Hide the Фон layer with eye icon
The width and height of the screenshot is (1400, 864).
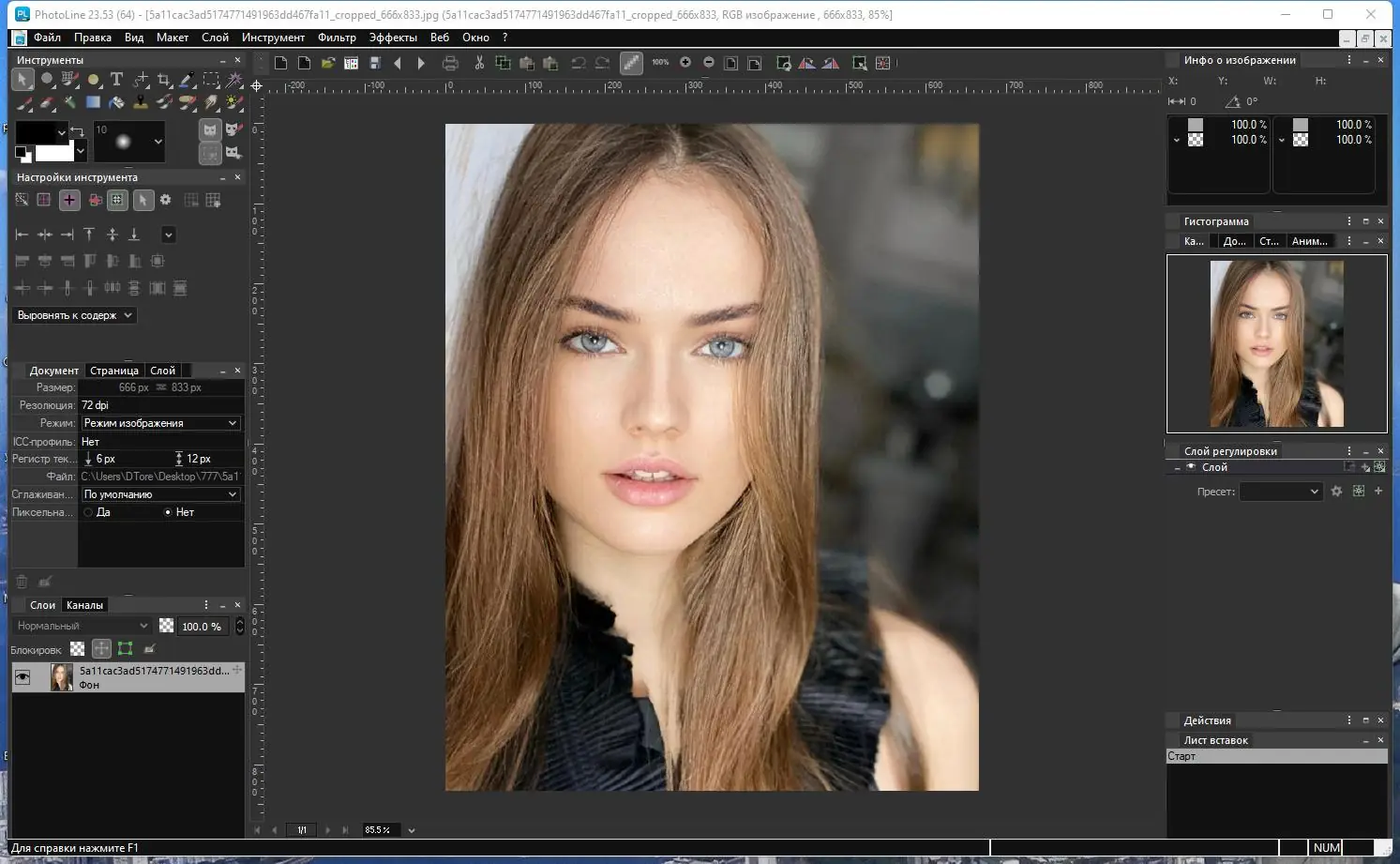point(23,676)
